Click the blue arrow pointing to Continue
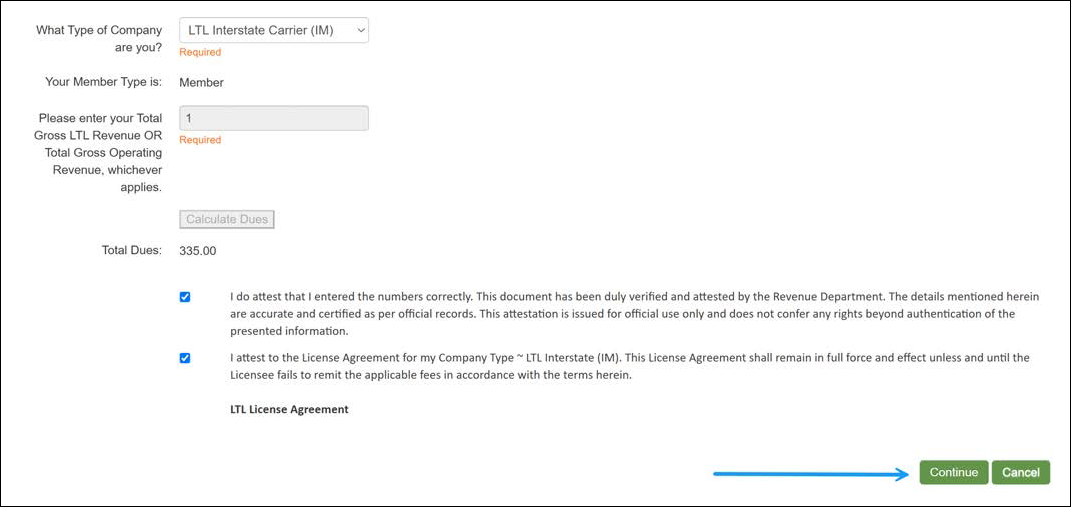Viewport: 1071px width, 507px height. (x=810, y=474)
